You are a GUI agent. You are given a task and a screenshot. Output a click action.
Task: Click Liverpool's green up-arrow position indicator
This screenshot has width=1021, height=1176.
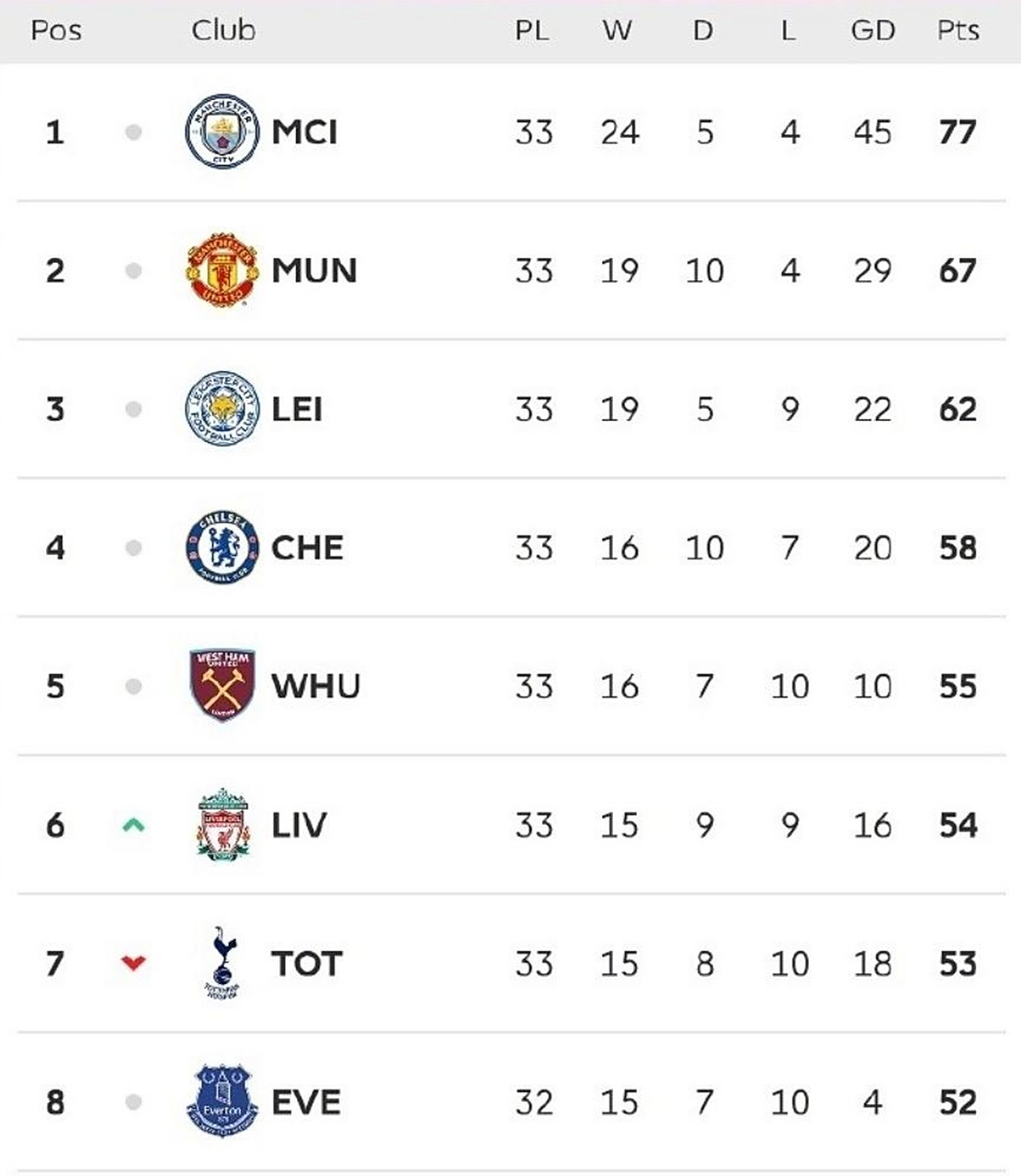(x=133, y=825)
